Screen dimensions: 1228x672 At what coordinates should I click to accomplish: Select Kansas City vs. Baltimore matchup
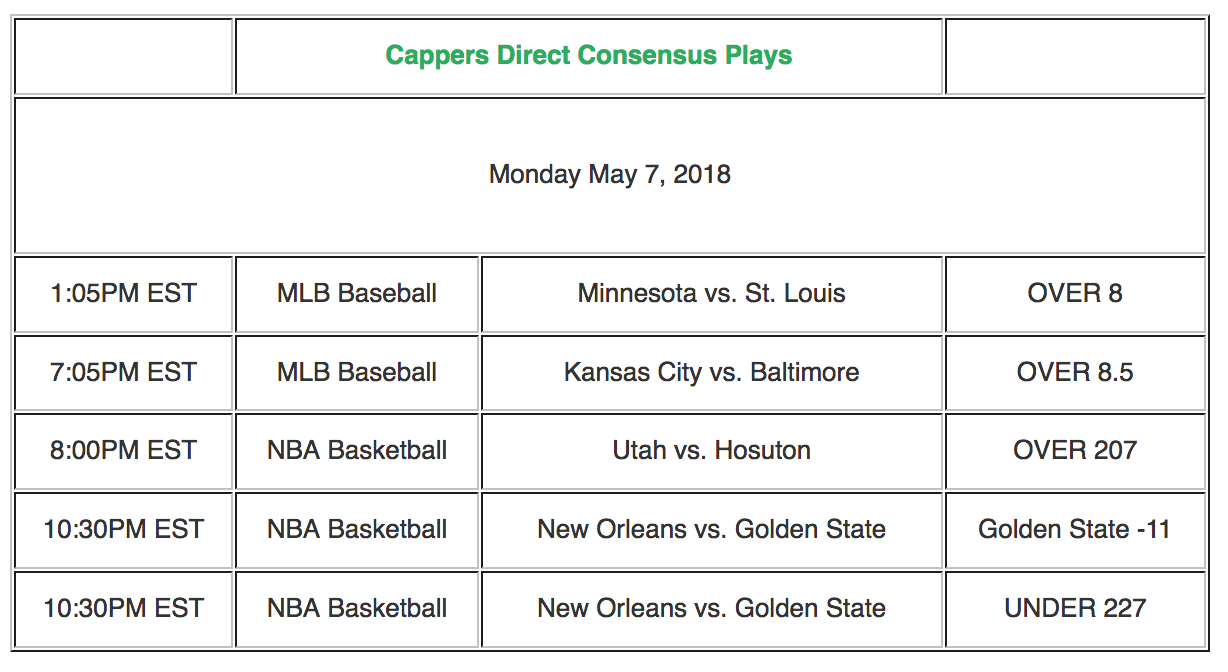[712, 373]
